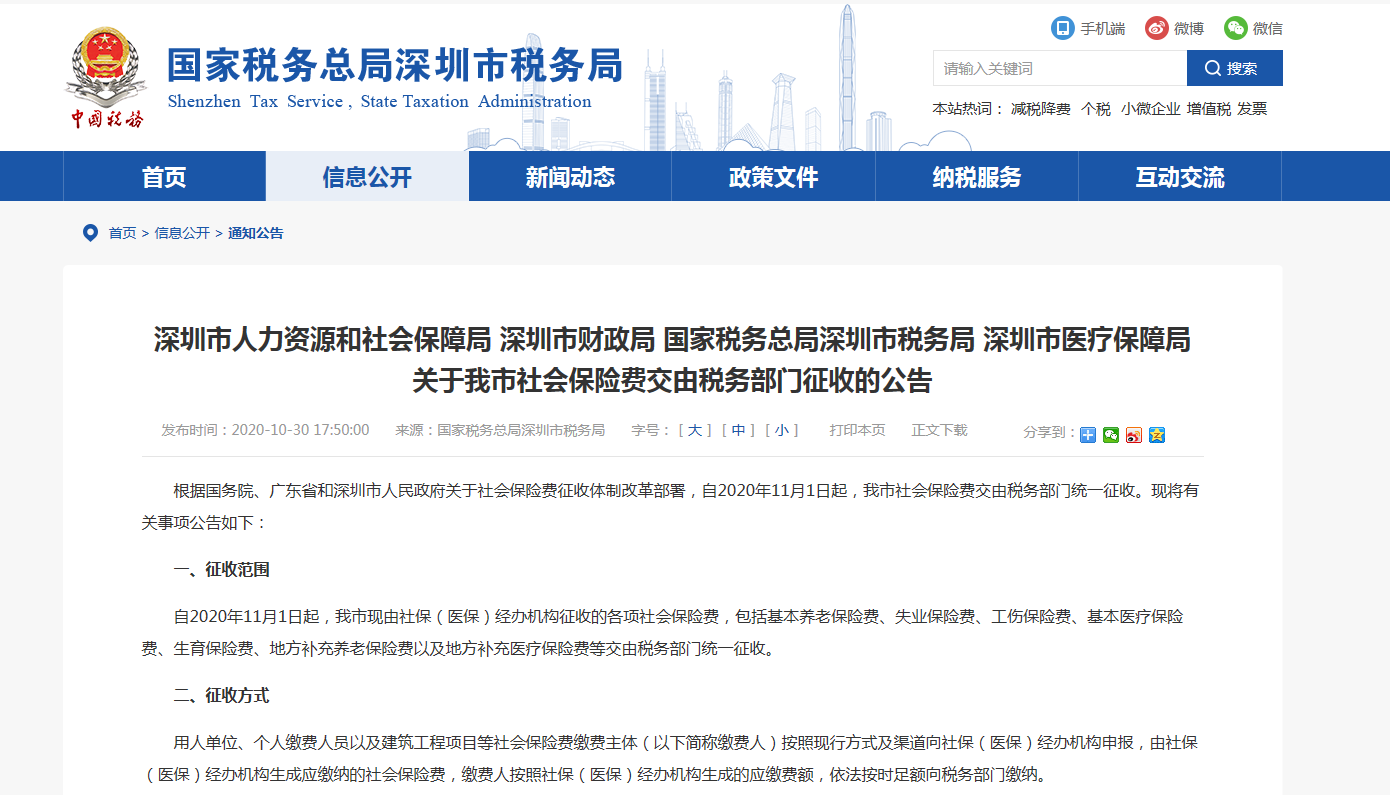Go to 纳税服务 navigation menu
The height and width of the screenshot is (795, 1390).
(x=976, y=177)
